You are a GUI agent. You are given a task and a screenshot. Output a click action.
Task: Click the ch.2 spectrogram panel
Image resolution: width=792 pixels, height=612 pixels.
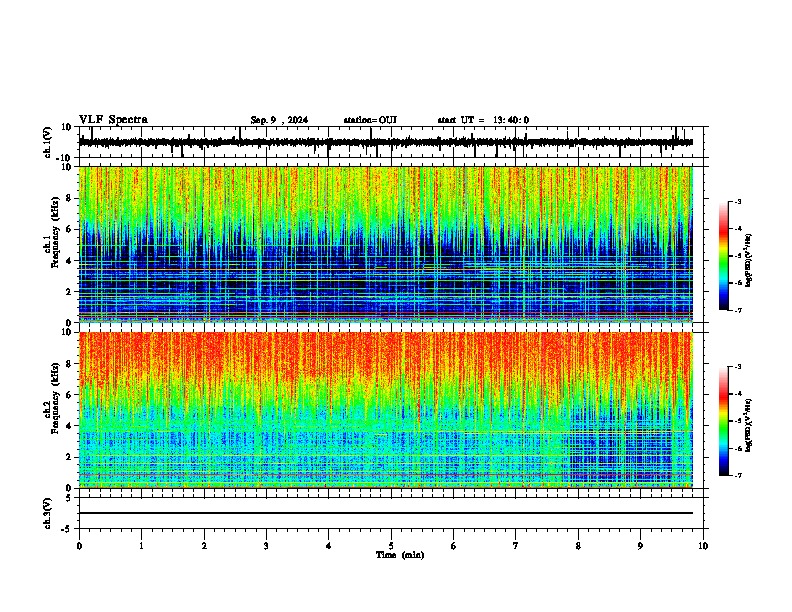pos(386,410)
